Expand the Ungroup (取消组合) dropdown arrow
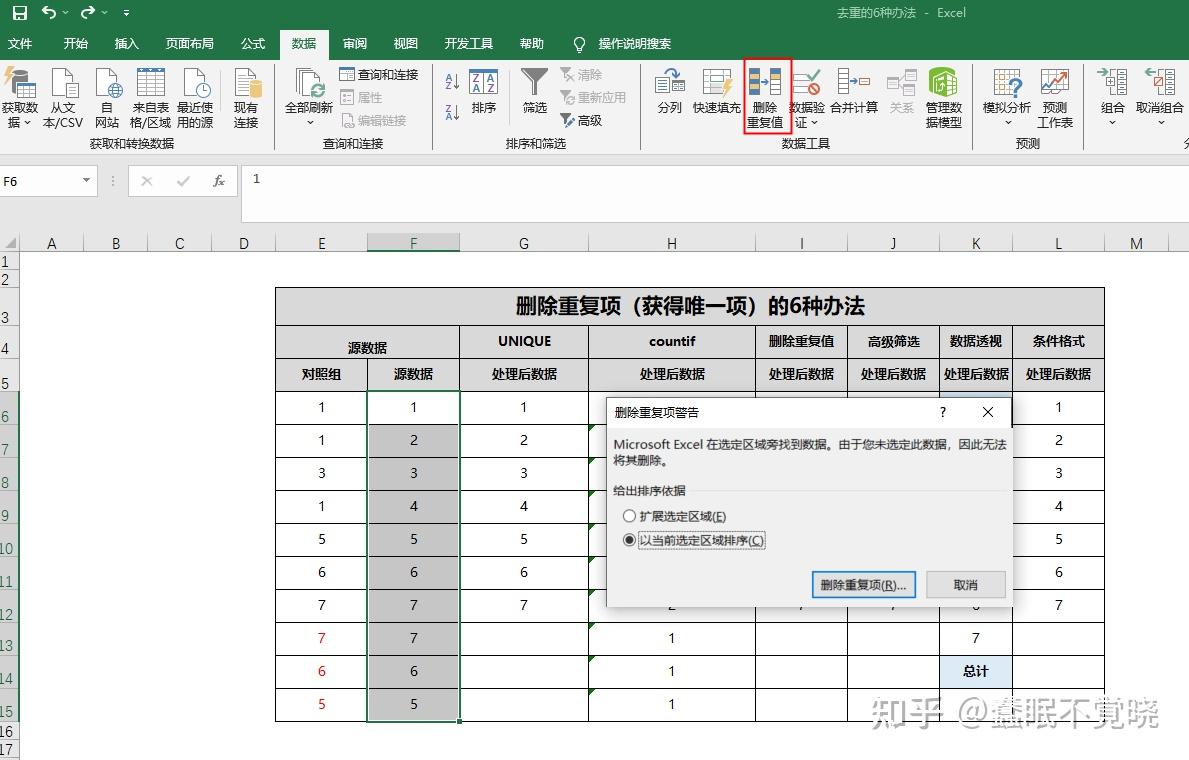The width and height of the screenshot is (1189, 760). tap(1161, 122)
